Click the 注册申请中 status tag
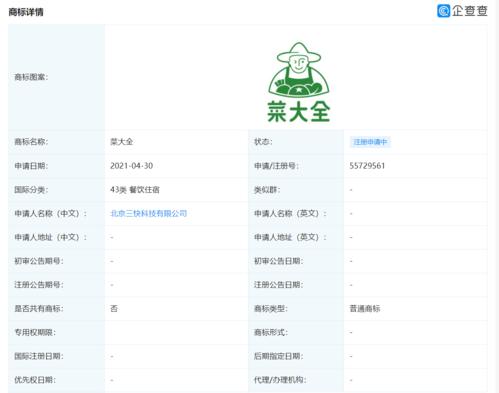 370,142
